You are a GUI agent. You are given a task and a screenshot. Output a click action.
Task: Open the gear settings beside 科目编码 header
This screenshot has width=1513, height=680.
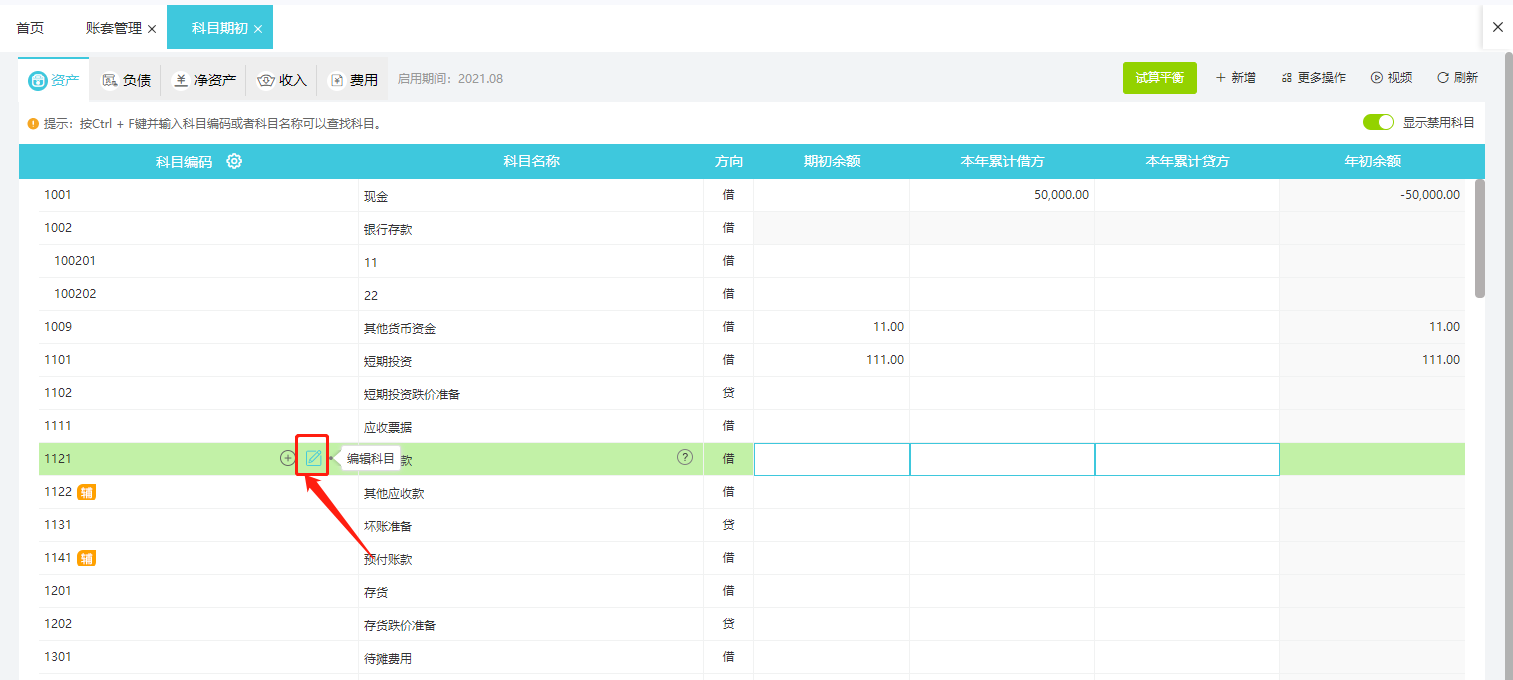[234, 161]
